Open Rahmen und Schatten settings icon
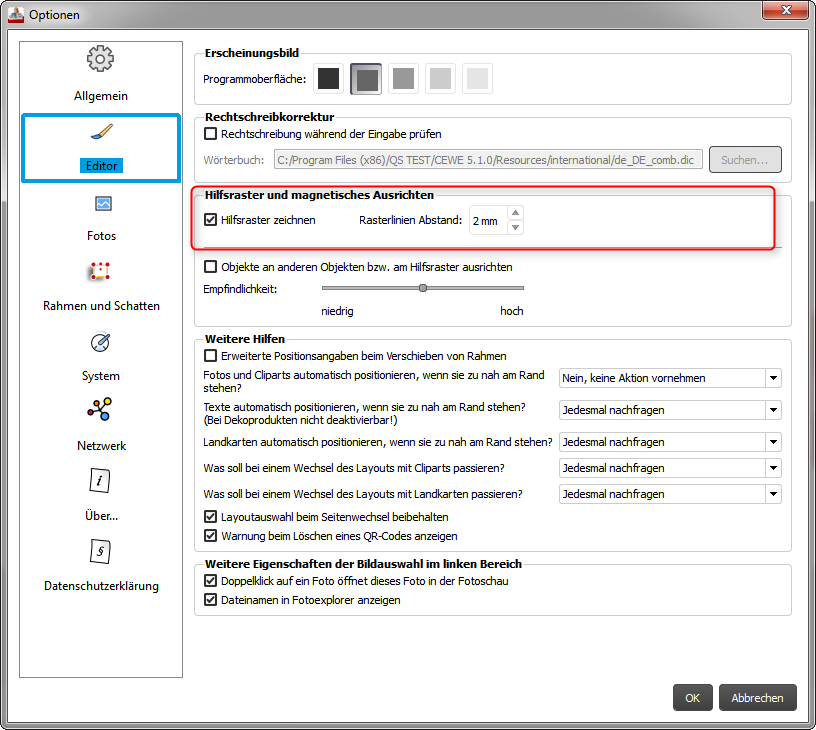816x730 pixels. click(x=100, y=272)
